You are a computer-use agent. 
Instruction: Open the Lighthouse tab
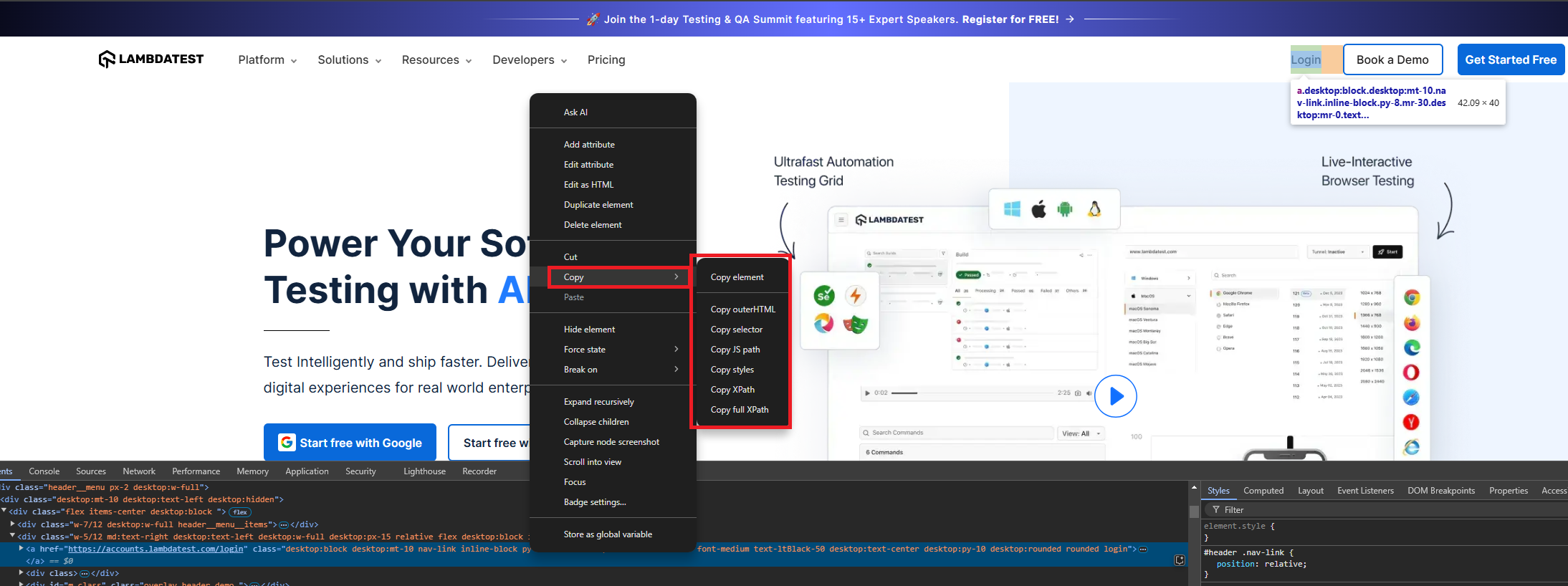click(x=424, y=471)
